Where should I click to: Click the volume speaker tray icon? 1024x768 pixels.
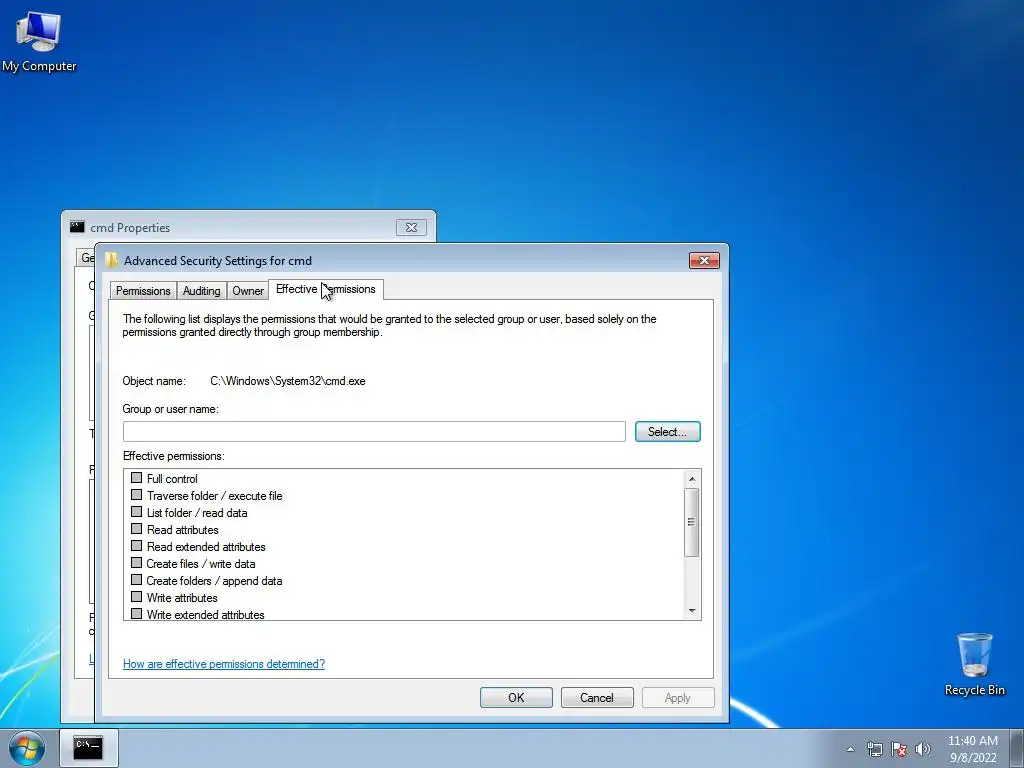[x=923, y=749]
